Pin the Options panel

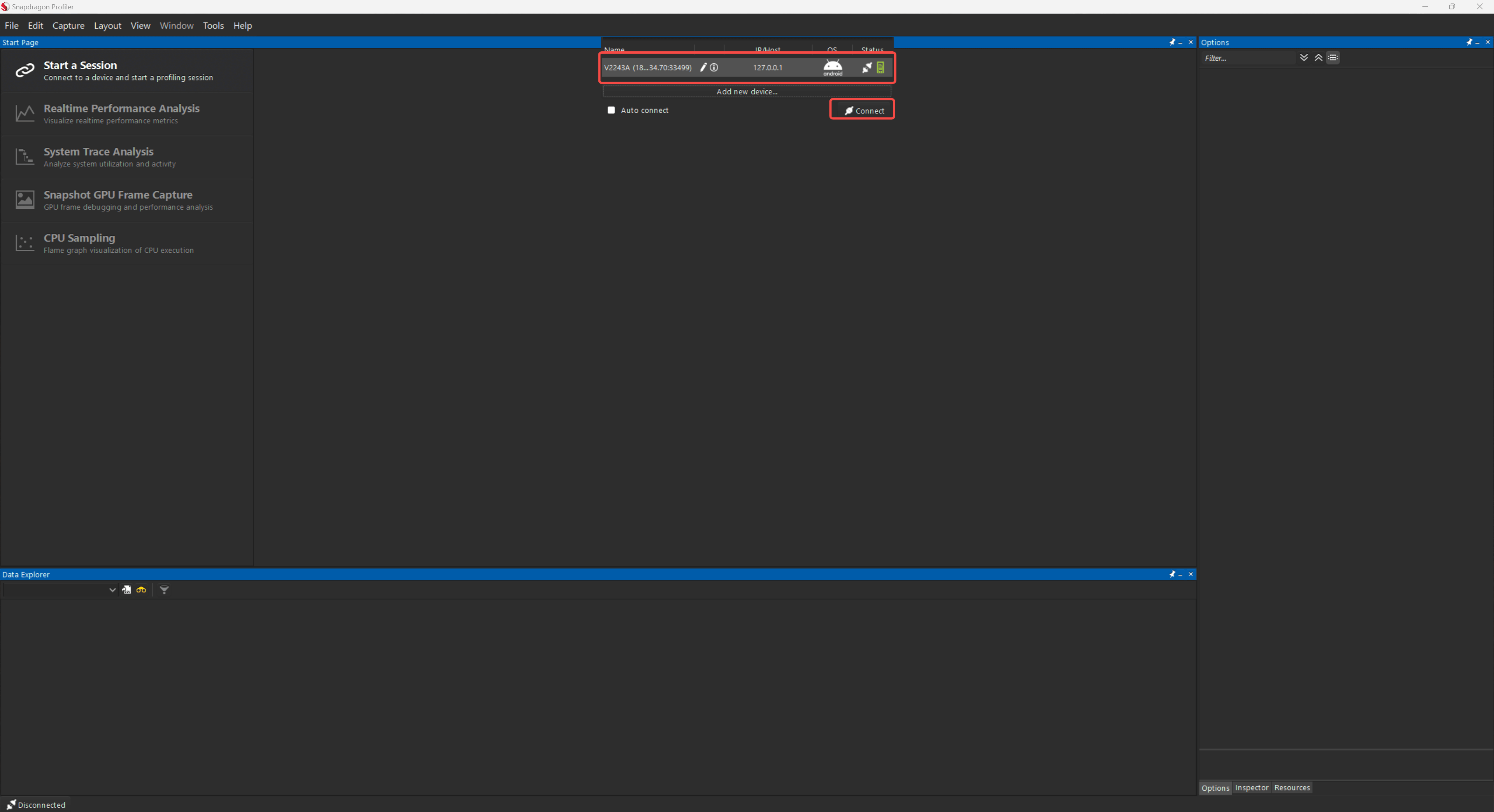point(1468,42)
